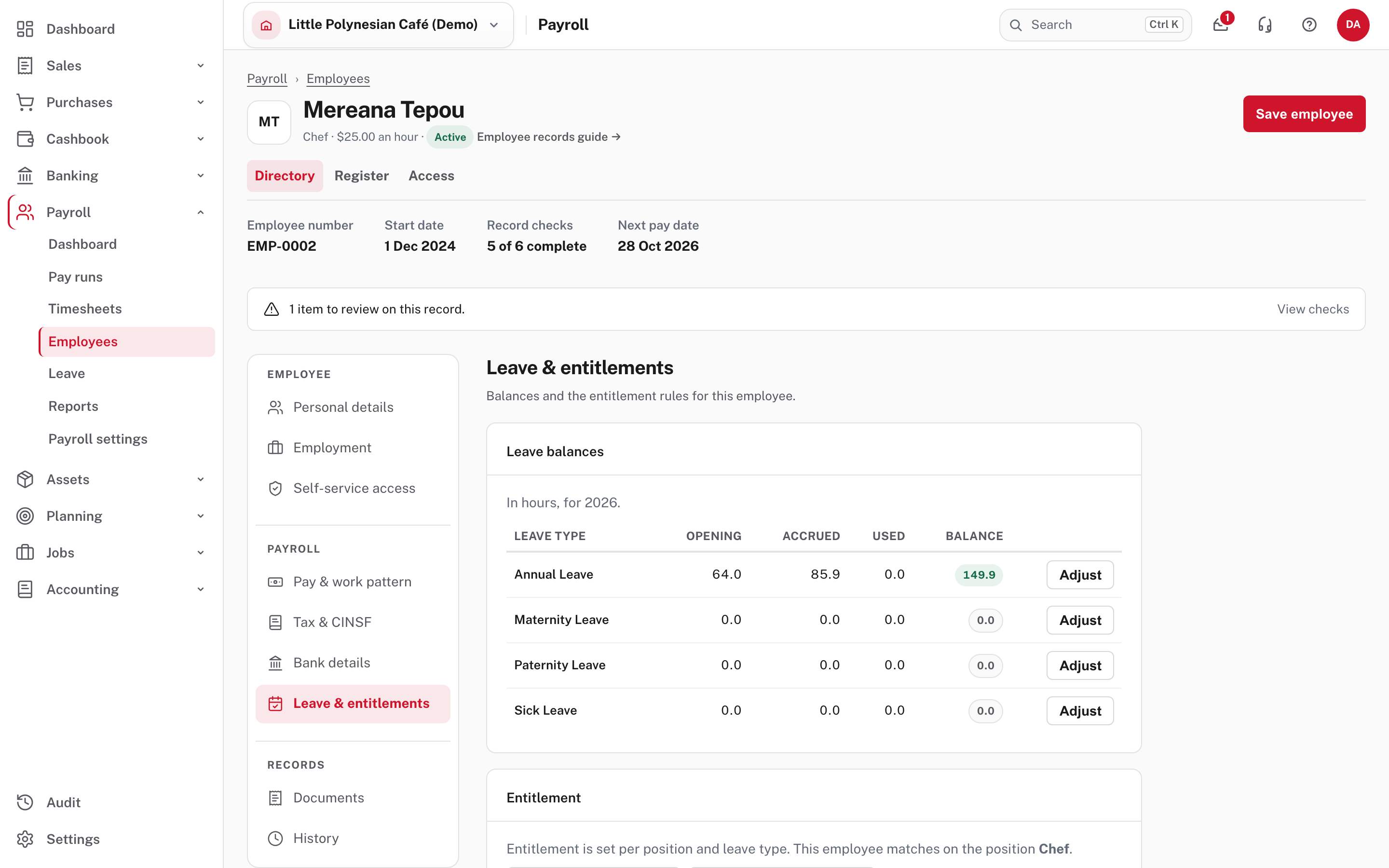Adjust the Annual Leave balance

coord(1080,575)
